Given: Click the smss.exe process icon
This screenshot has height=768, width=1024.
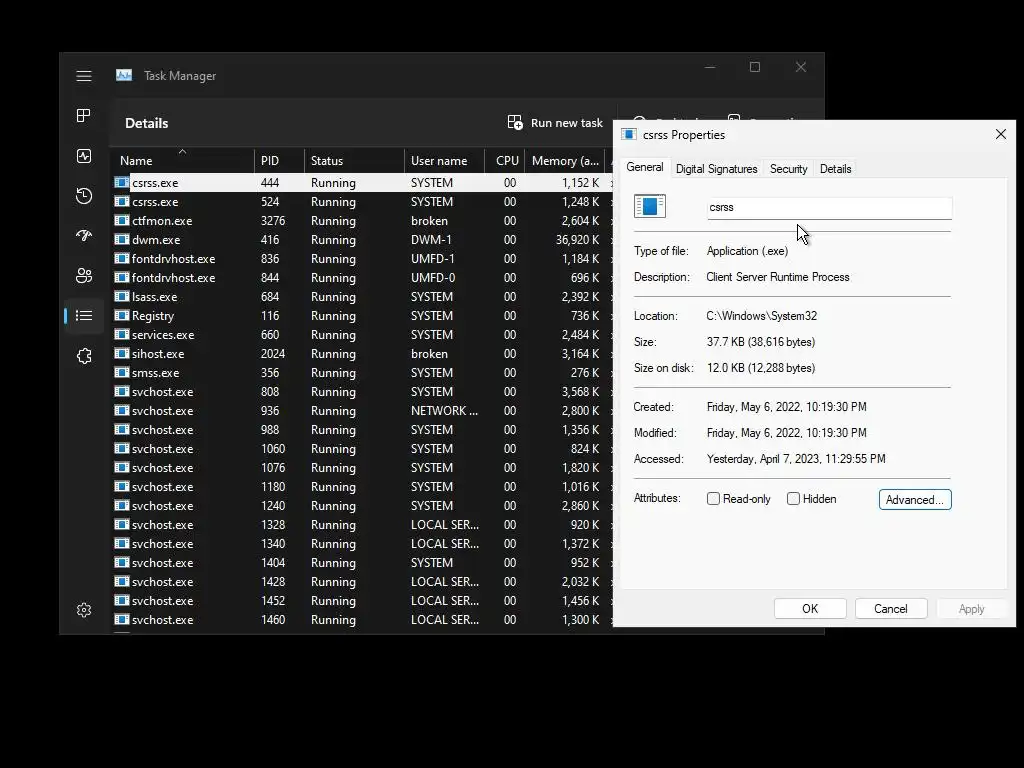Looking at the screenshot, I should pyautogui.click(x=121, y=372).
